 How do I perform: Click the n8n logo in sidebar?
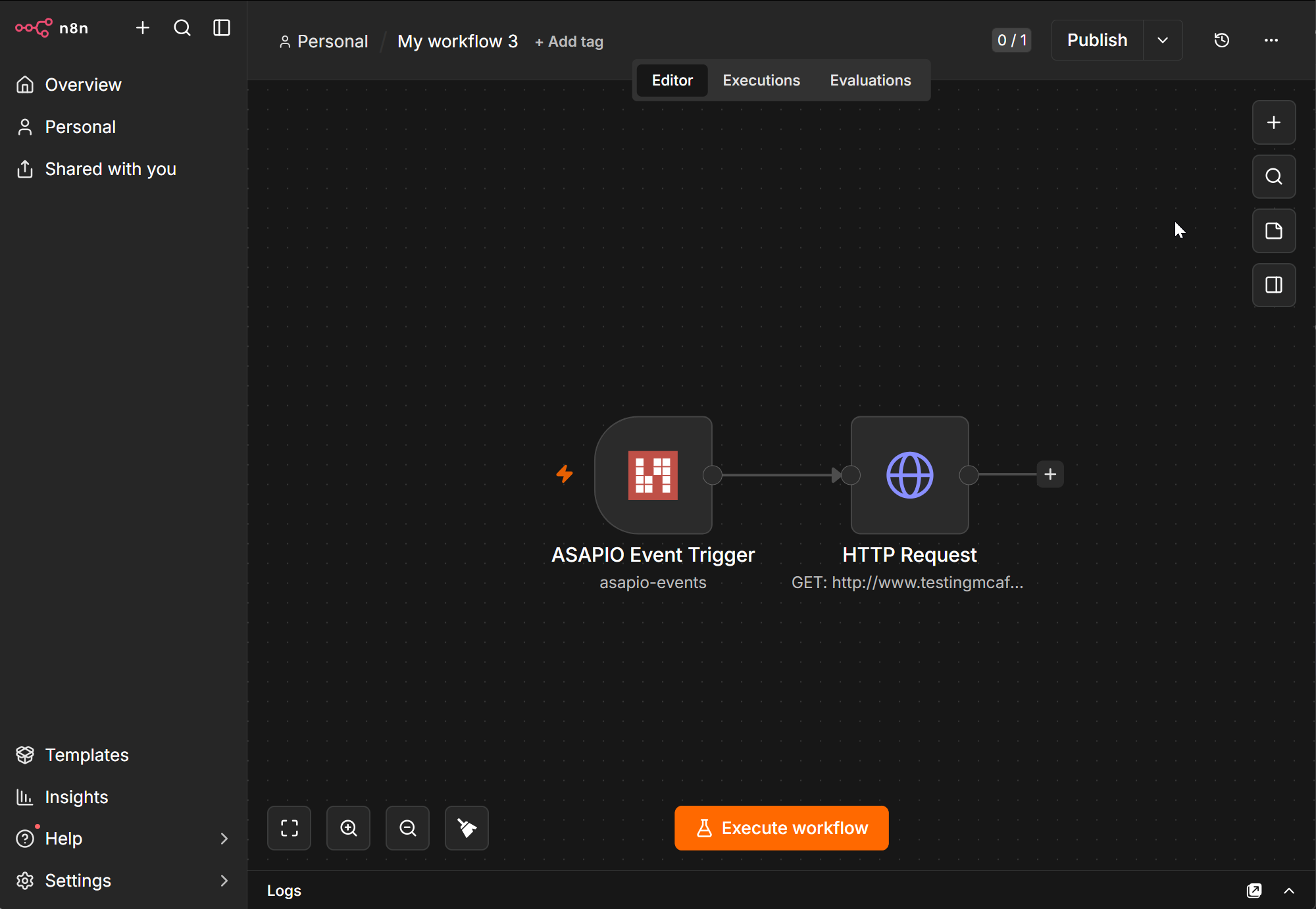coord(51,28)
